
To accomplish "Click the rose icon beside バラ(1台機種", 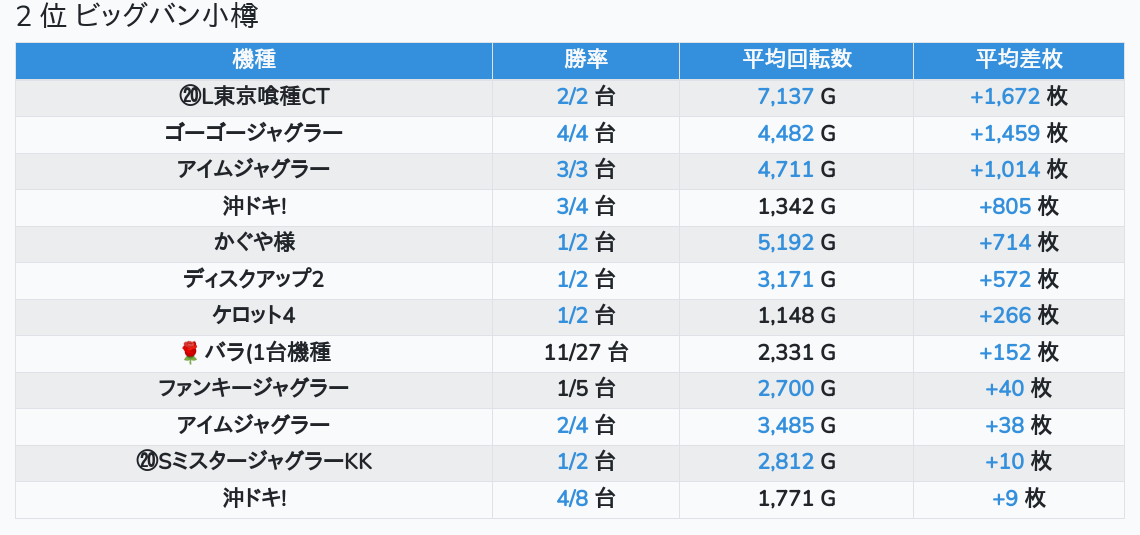I will coord(190,352).
